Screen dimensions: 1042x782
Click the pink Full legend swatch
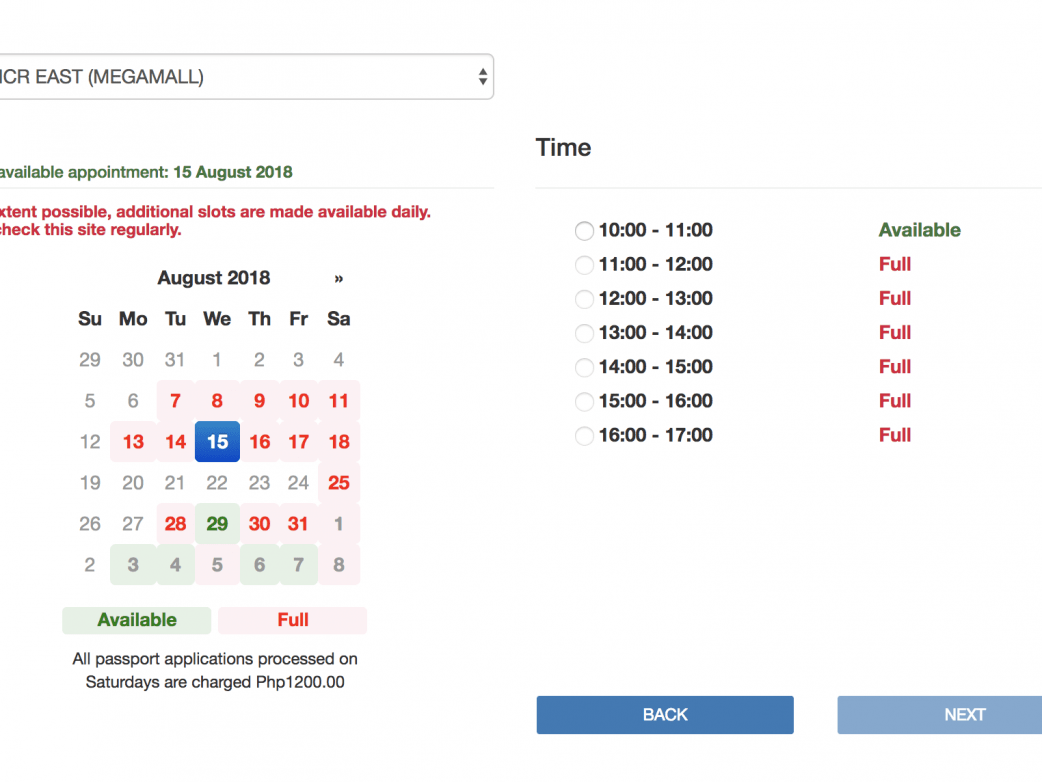(x=293, y=620)
